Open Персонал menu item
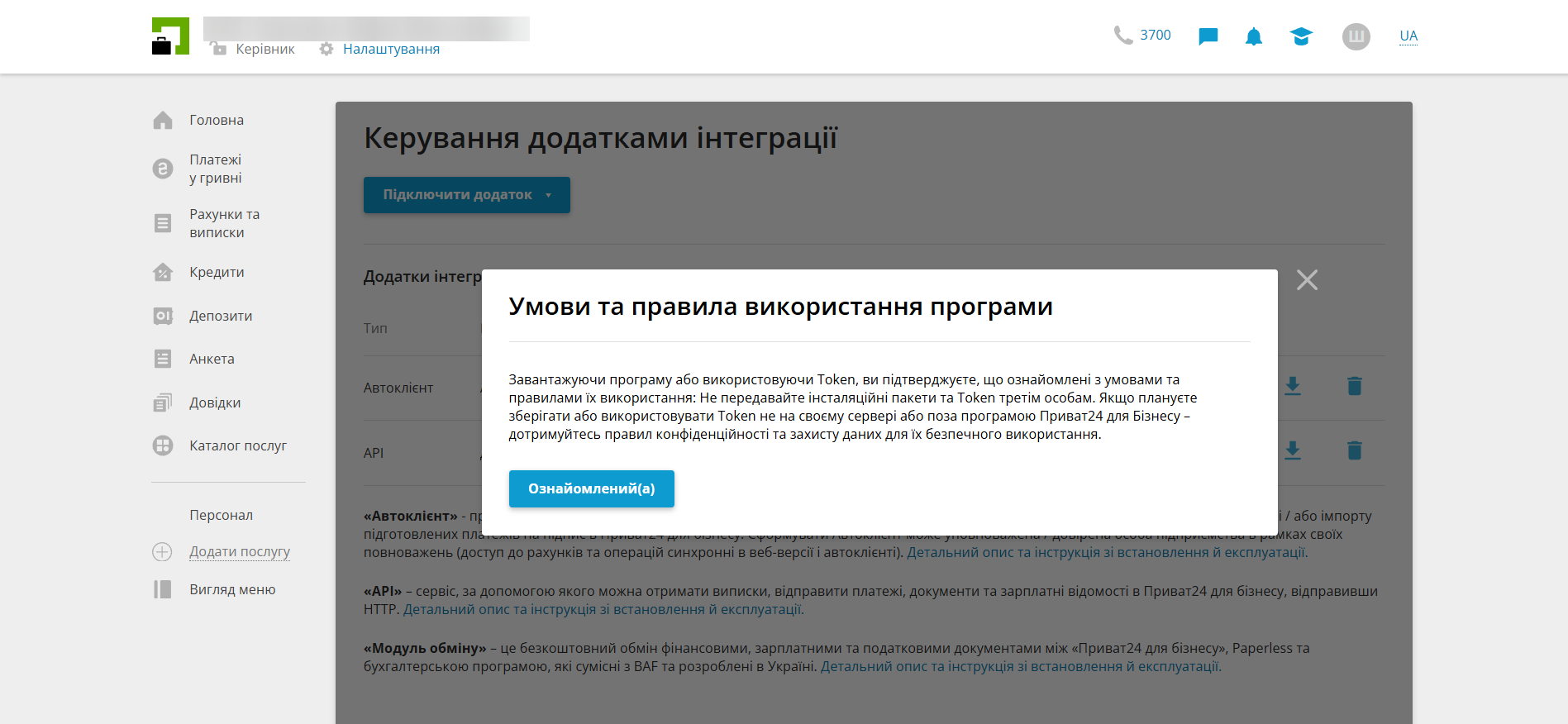1568x724 pixels. coord(222,515)
